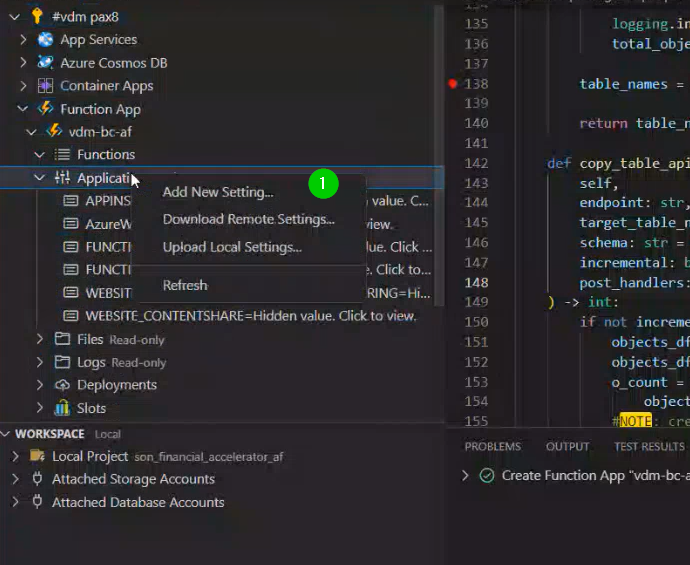Click the Attached Database Accounts plug icon

click(37, 502)
